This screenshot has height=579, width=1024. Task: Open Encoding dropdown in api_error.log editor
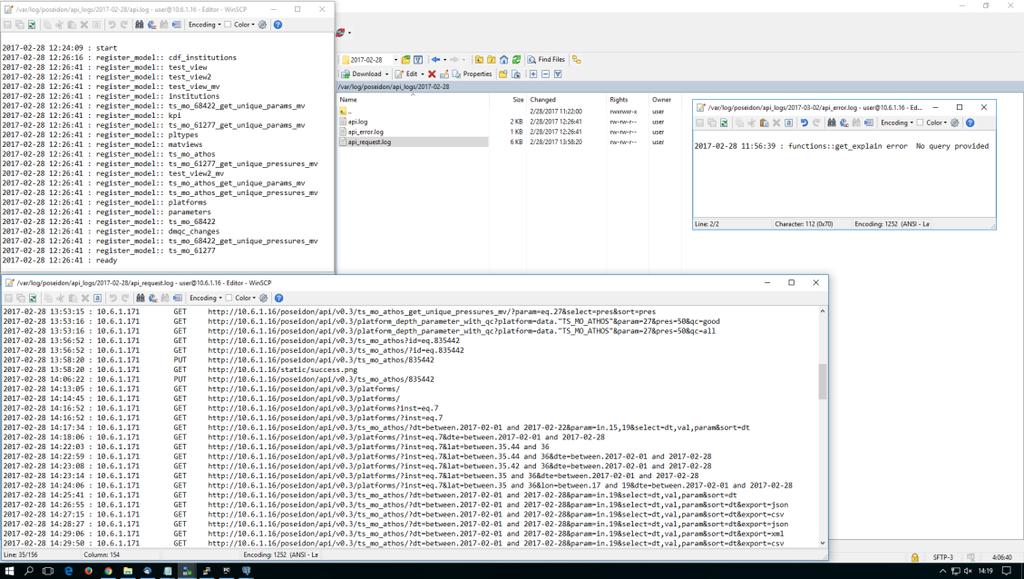897,123
